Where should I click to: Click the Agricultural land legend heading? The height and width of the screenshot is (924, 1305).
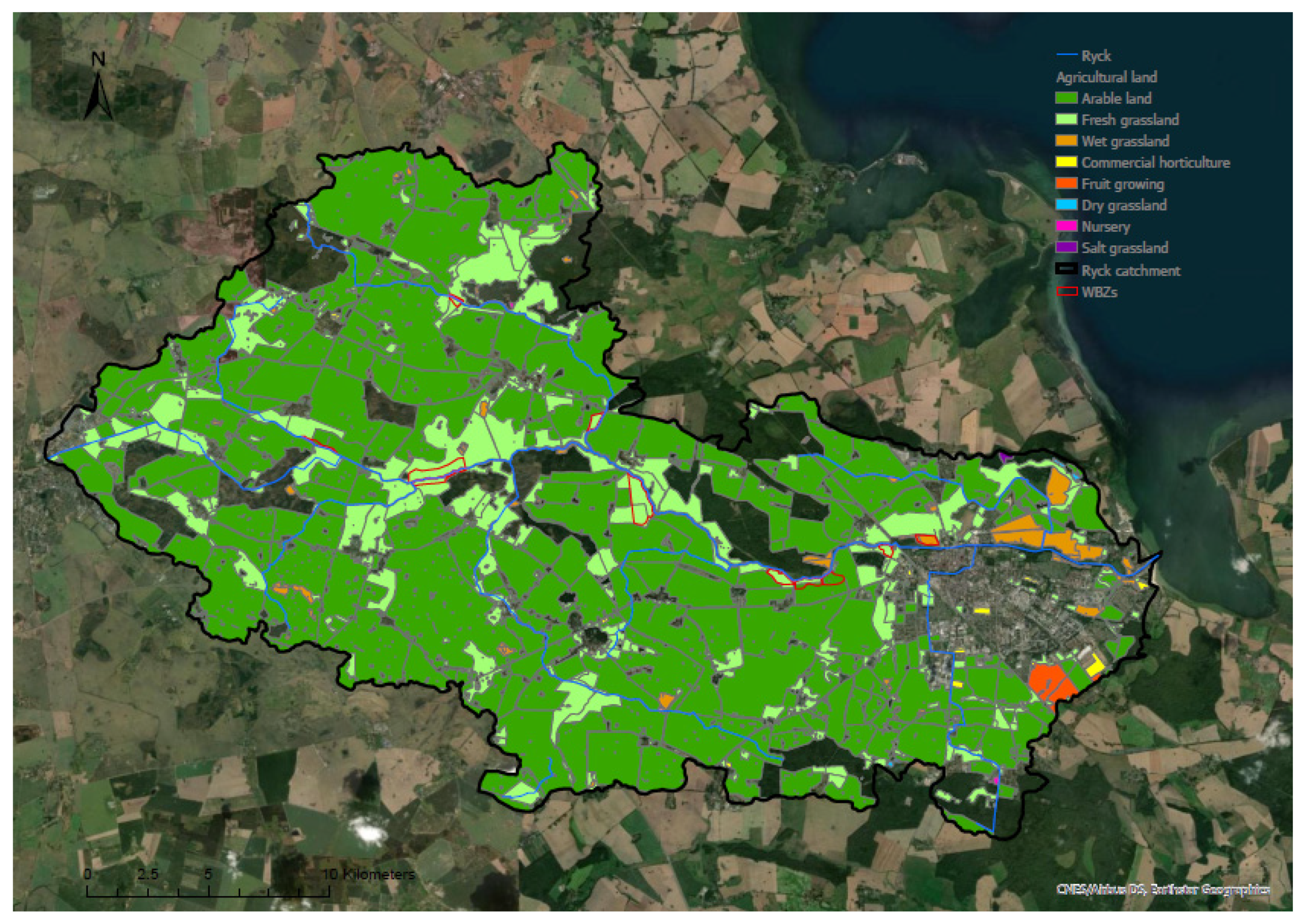pyautogui.click(x=1106, y=77)
